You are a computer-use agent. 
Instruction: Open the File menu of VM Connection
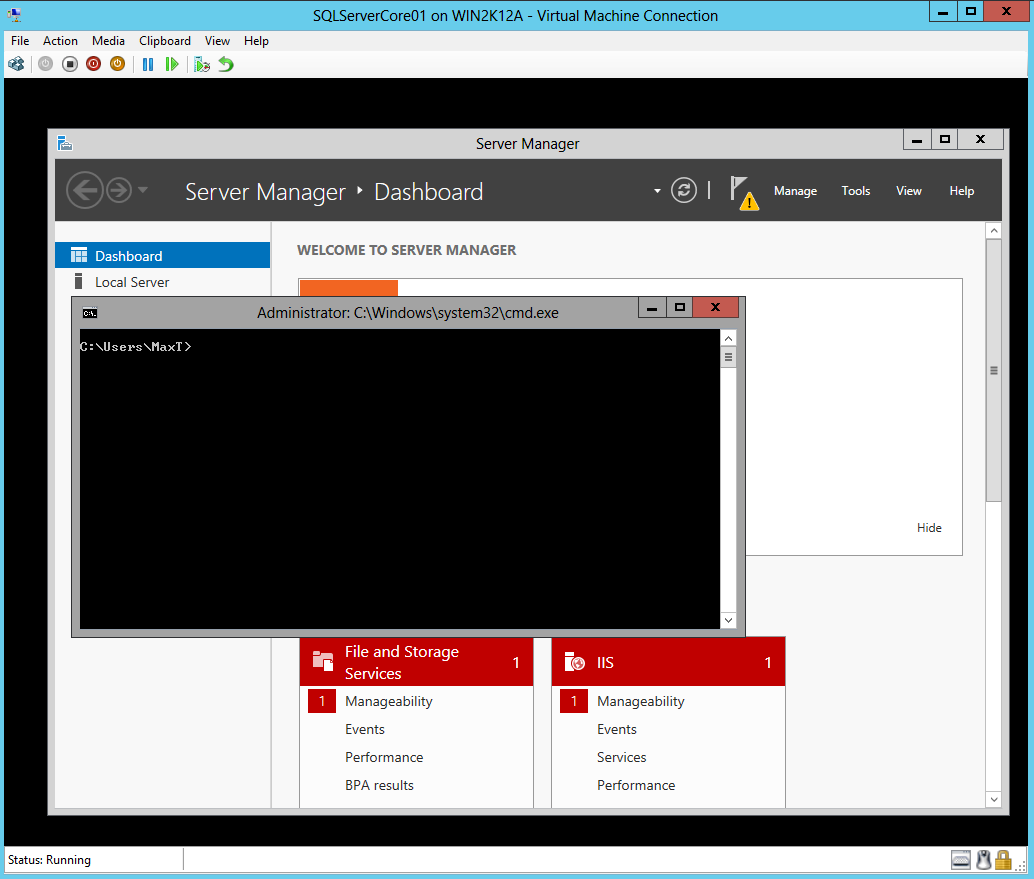[20, 41]
